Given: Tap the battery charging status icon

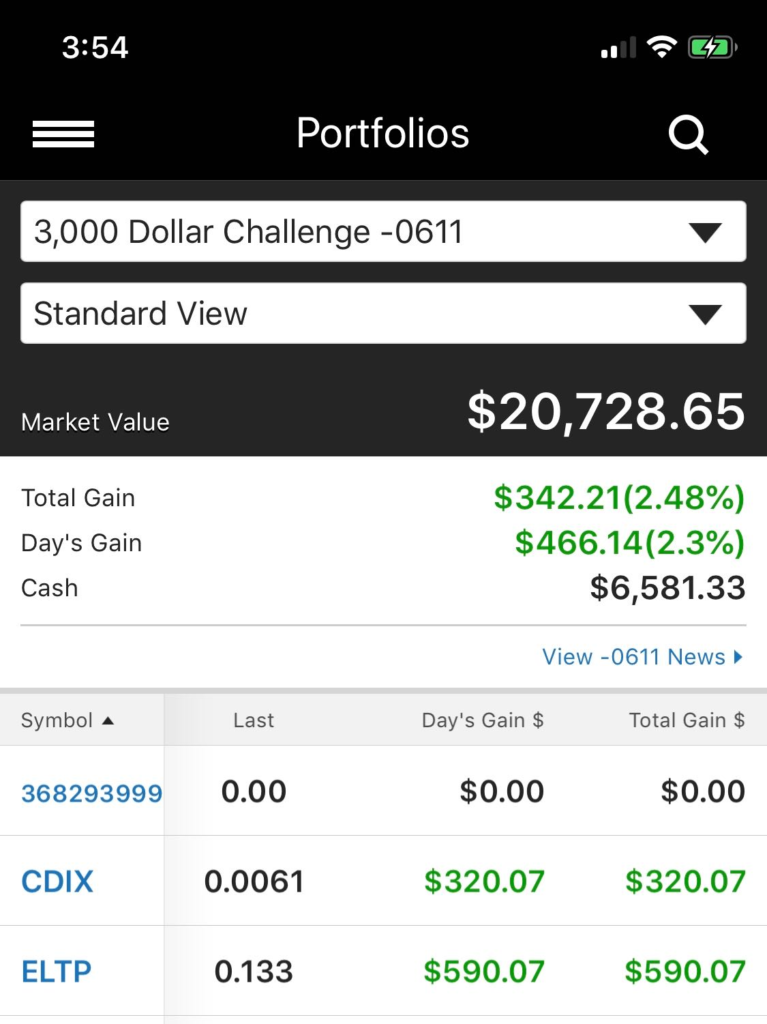Looking at the screenshot, I should pyautogui.click(x=712, y=48).
